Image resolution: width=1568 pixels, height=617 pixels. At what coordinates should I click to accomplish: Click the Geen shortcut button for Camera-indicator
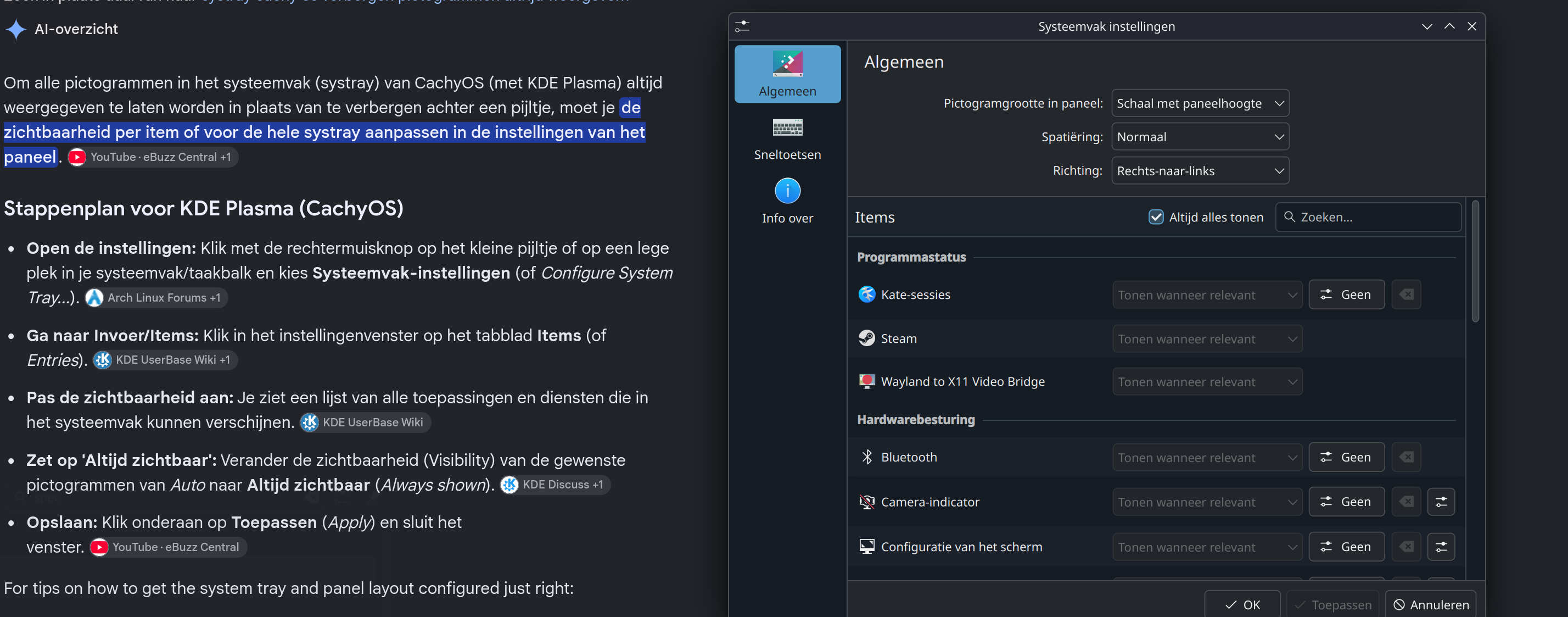(x=1346, y=502)
